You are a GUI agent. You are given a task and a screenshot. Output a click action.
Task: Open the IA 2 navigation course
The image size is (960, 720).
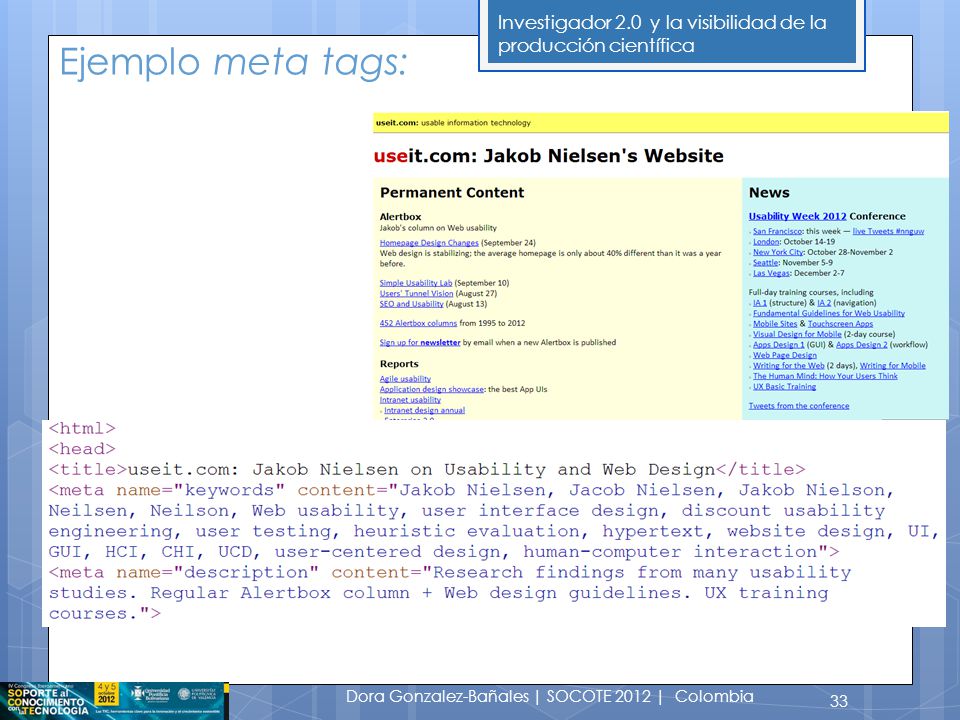[x=824, y=303]
